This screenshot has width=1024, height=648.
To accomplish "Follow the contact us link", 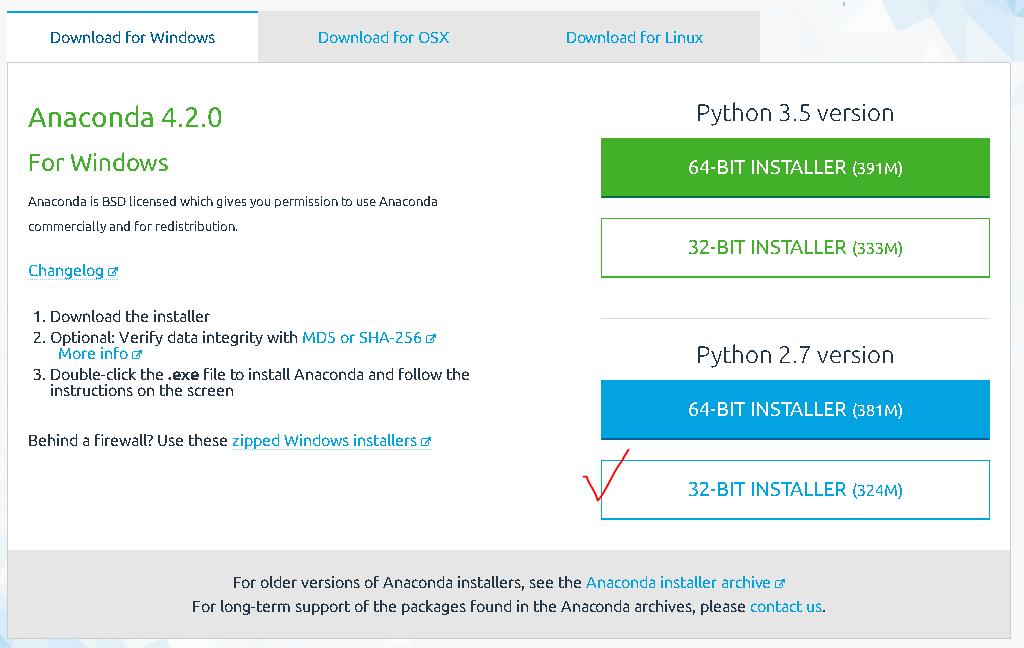I will click(786, 607).
